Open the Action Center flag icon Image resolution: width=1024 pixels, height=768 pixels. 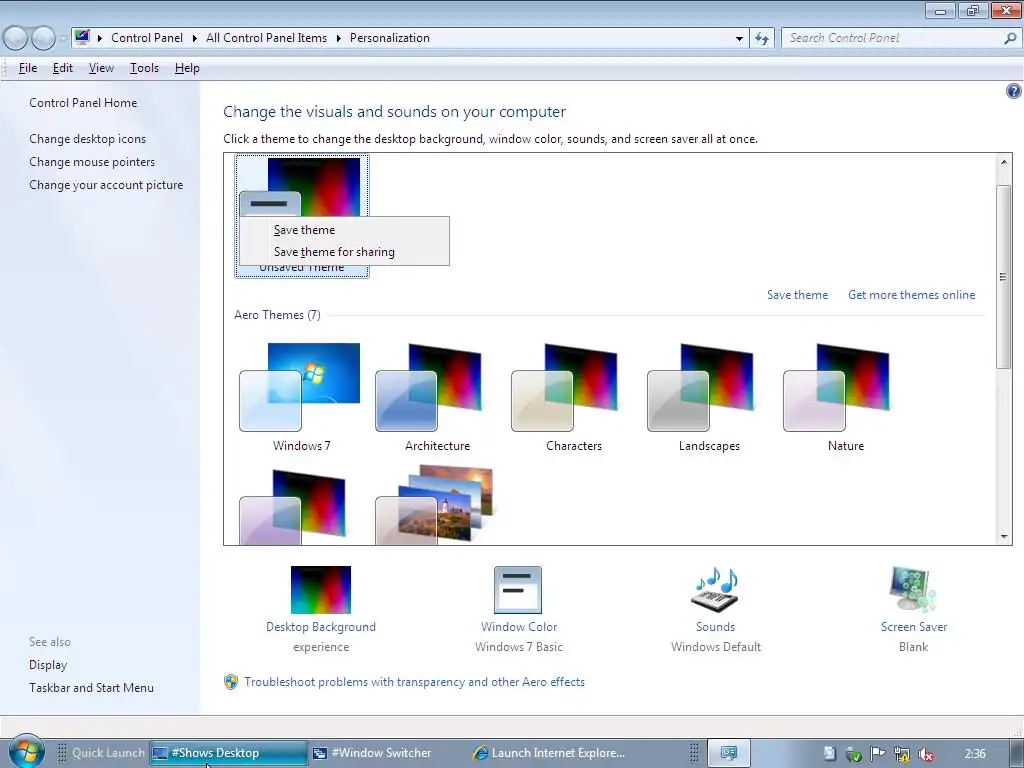(877, 754)
